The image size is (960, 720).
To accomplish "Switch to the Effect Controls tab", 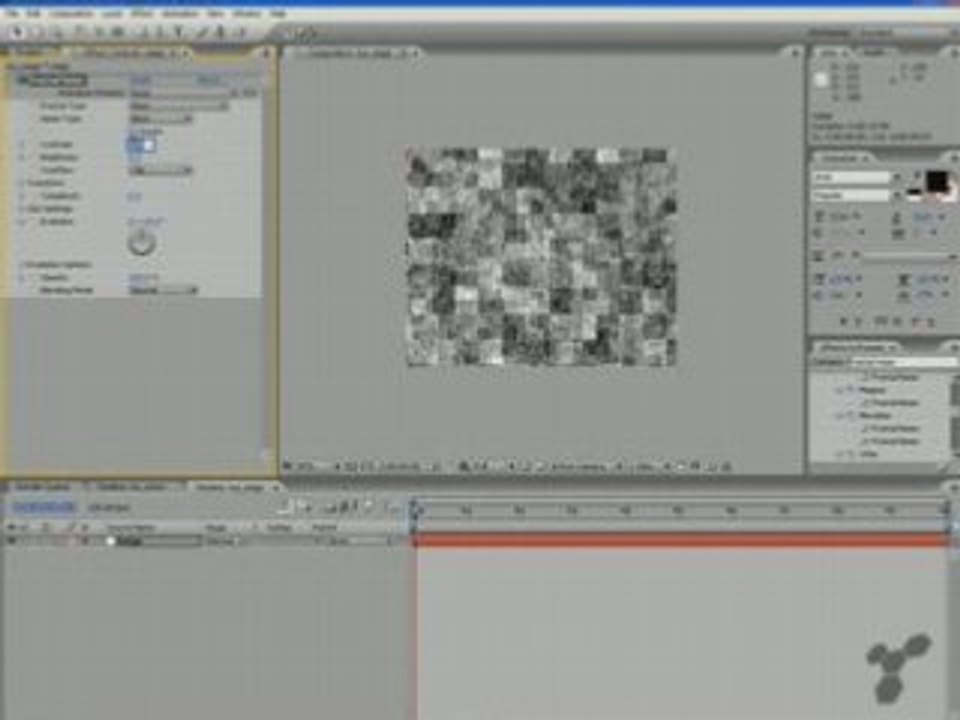I will click(130, 53).
